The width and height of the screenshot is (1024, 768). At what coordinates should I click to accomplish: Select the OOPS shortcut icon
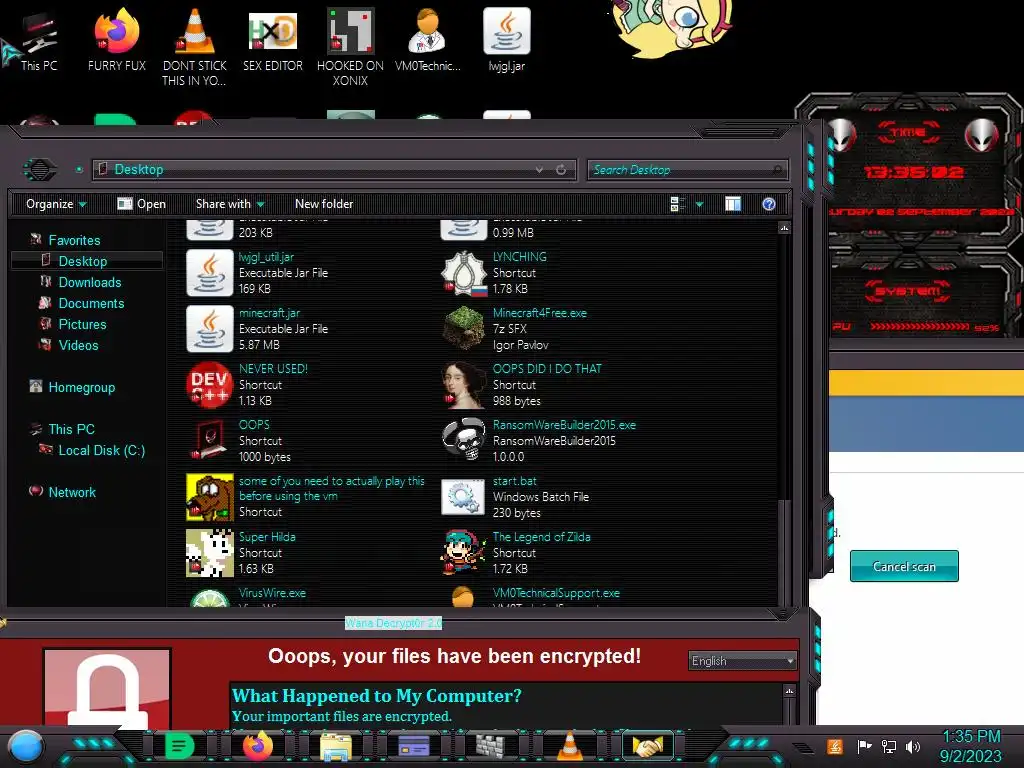[x=210, y=441]
